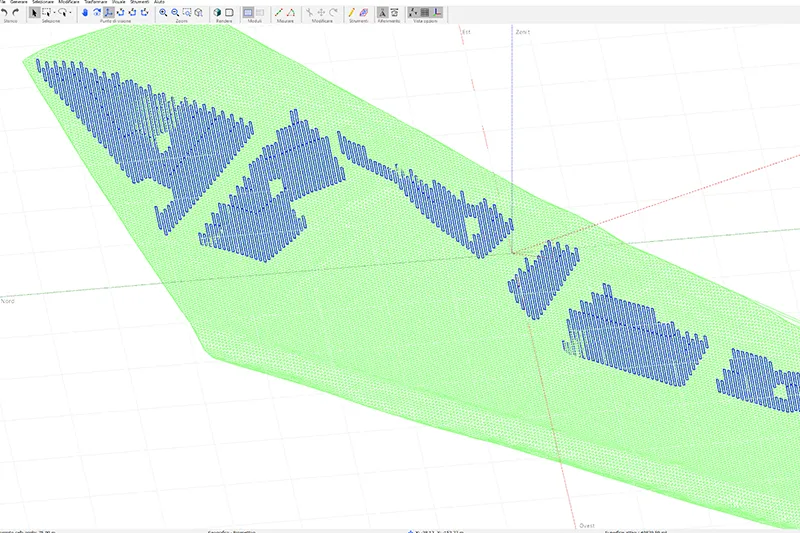Click the Zoom in magnifier
800x533 pixels.
(x=163, y=12)
